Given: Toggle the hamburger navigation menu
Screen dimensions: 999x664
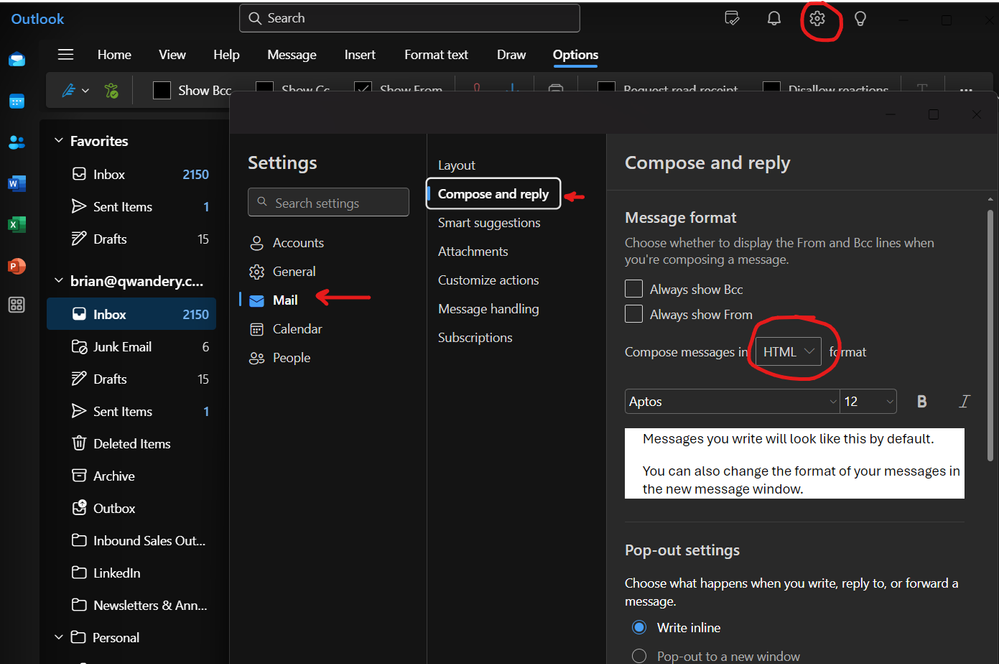Looking at the screenshot, I should click(x=66, y=55).
